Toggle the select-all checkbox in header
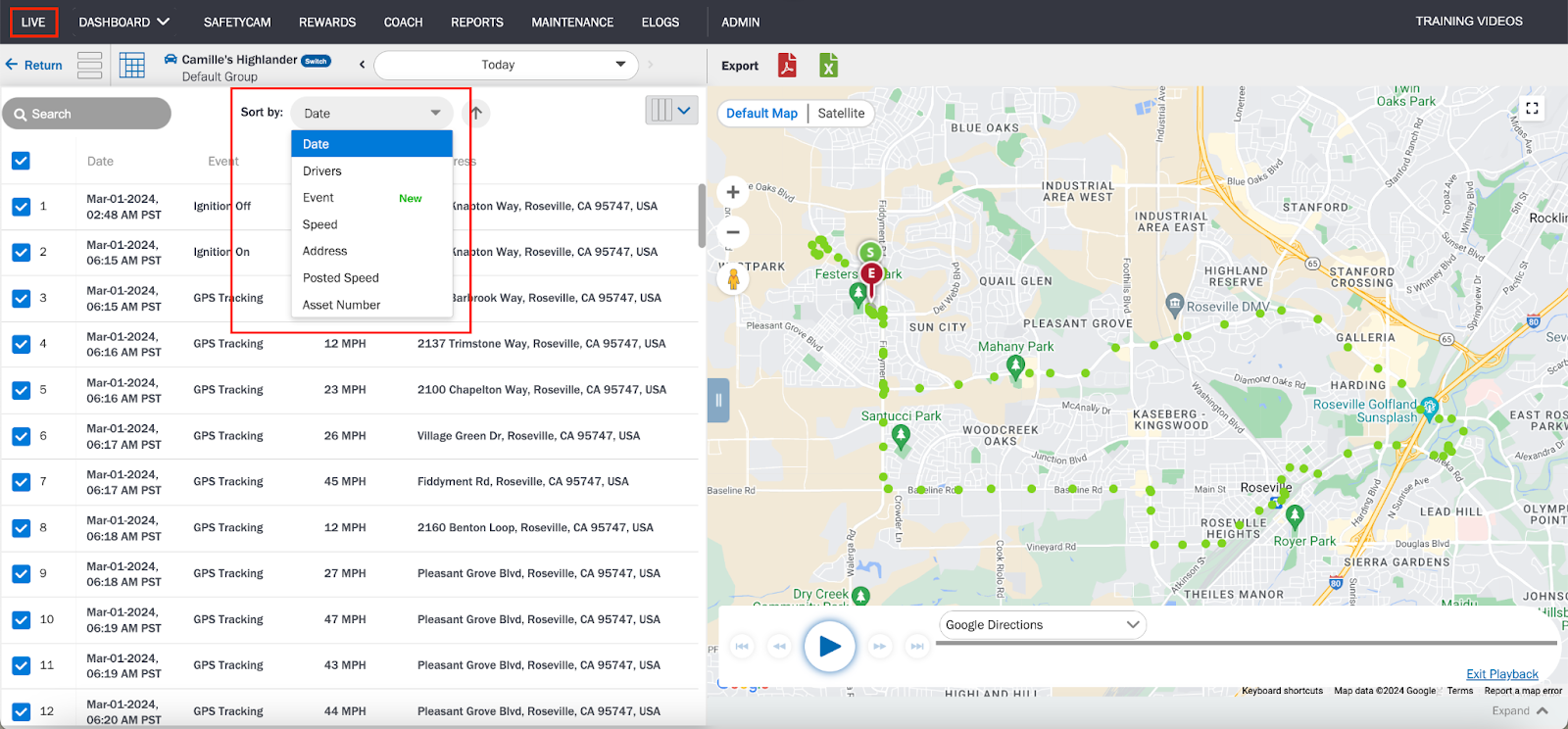The height and width of the screenshot is (729, 1568). pos(21,161)
